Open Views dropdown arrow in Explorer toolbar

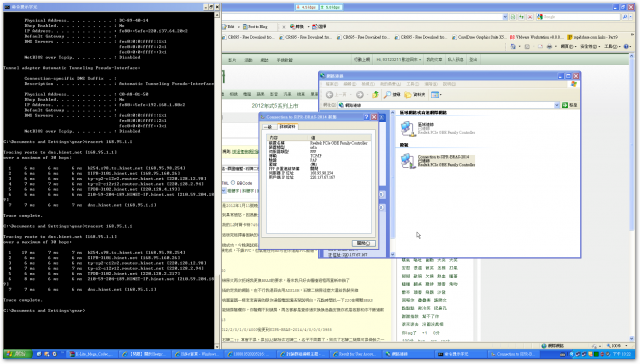441,95
